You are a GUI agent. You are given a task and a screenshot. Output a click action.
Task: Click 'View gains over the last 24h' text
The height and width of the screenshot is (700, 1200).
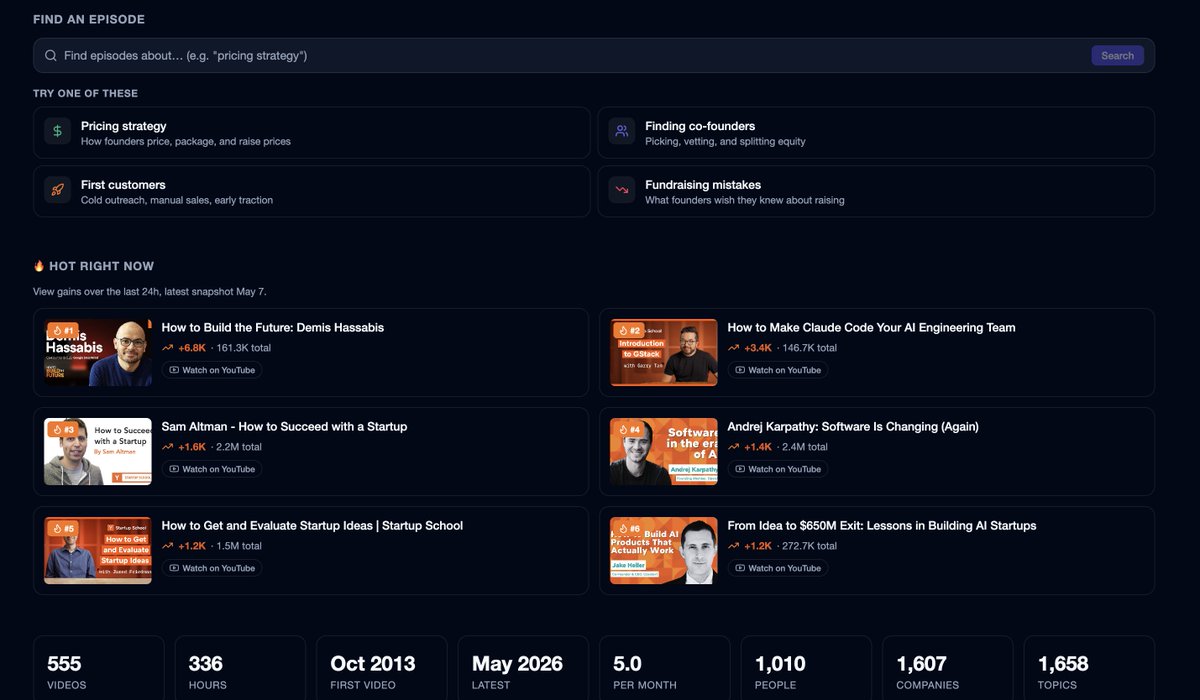150,292
